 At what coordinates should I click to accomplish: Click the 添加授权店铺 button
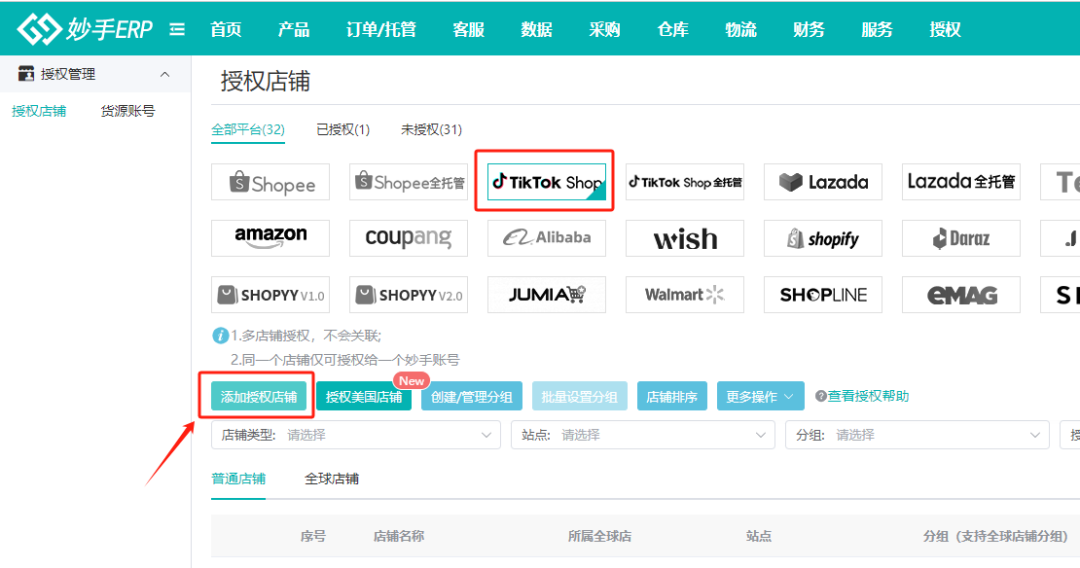click(258, 397)
